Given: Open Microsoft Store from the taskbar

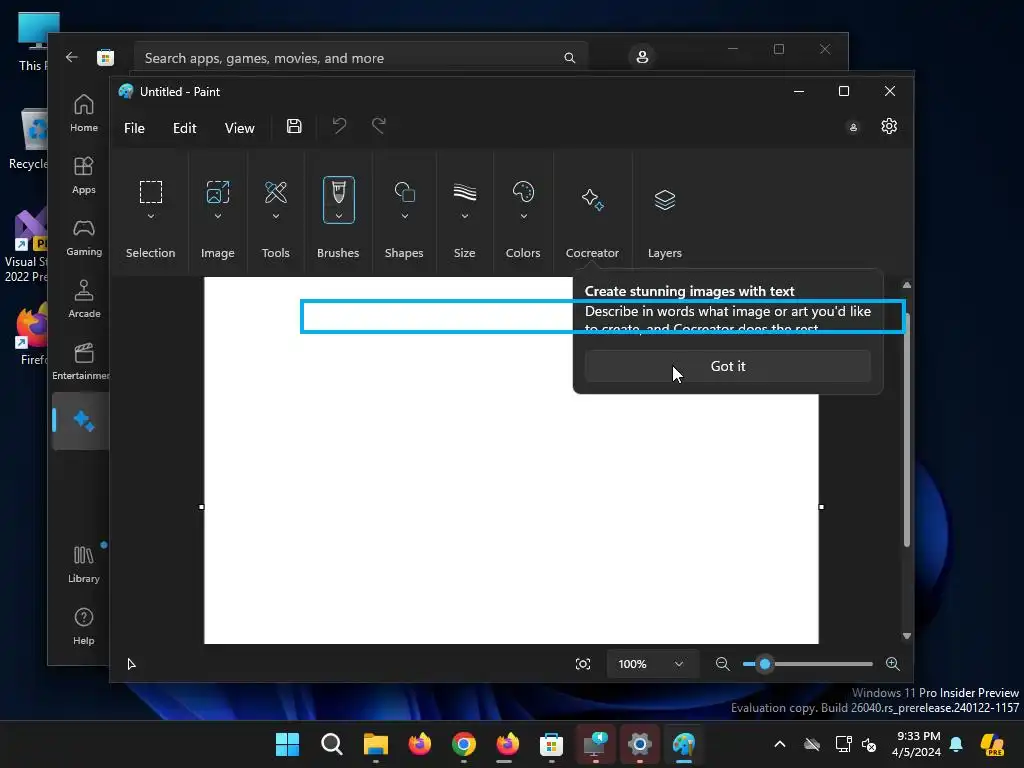Looking at the screenshot, I should [x=551, y=744].
